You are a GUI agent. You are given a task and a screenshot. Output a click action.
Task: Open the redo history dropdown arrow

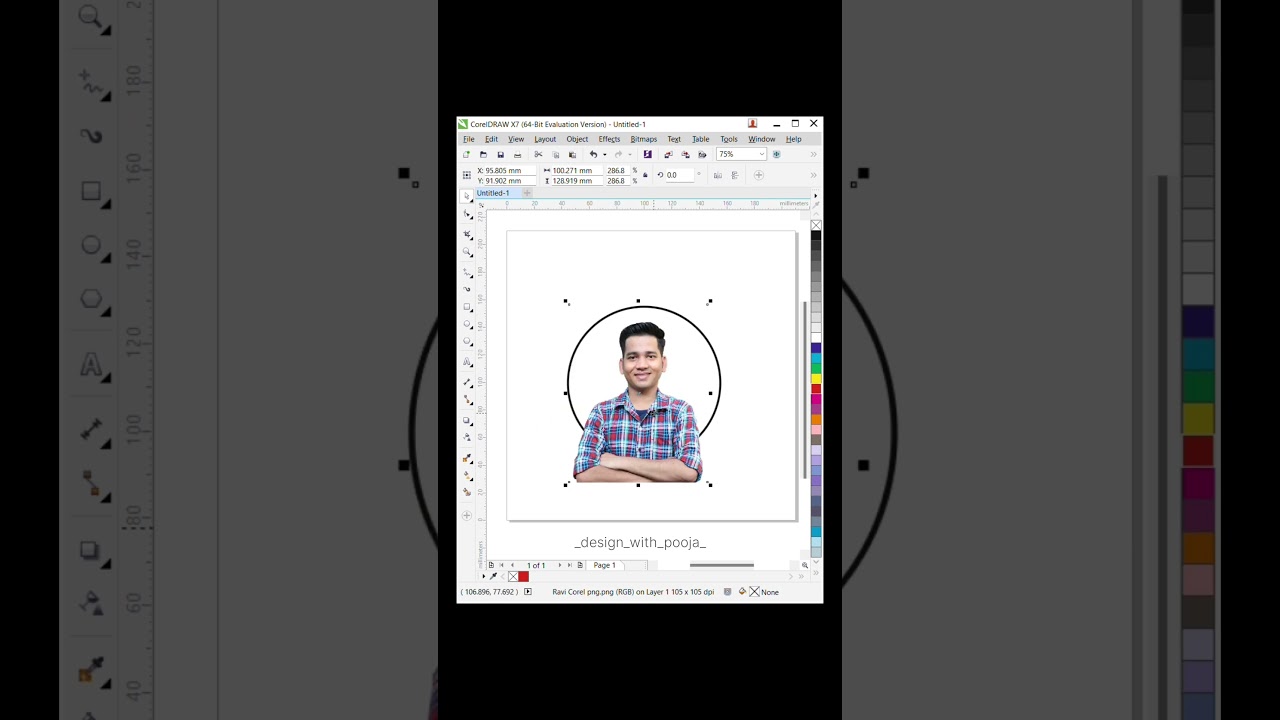tap(629, 155)
